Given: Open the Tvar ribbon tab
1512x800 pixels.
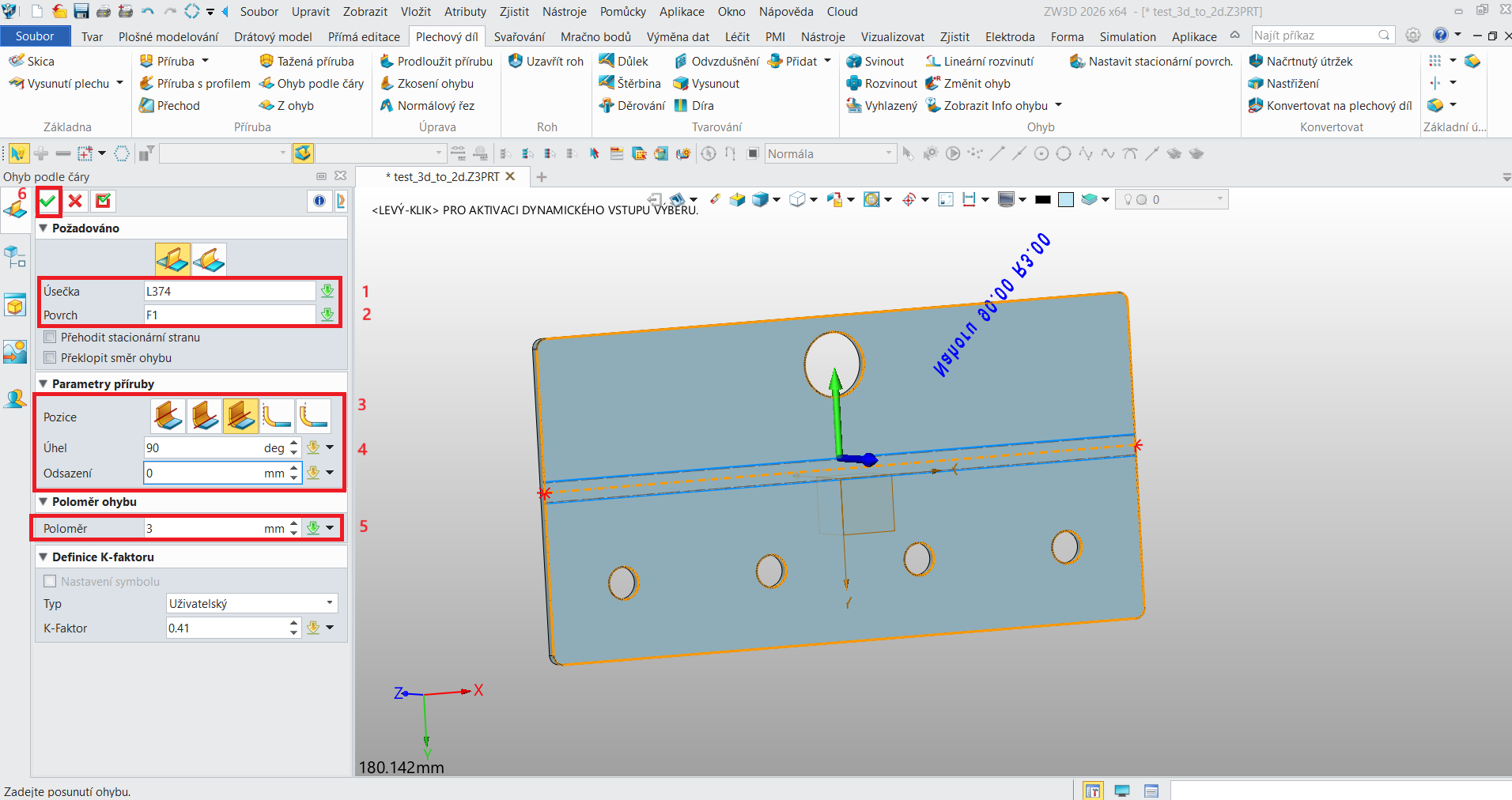Looking at the screenshot, I should (92, 36).
